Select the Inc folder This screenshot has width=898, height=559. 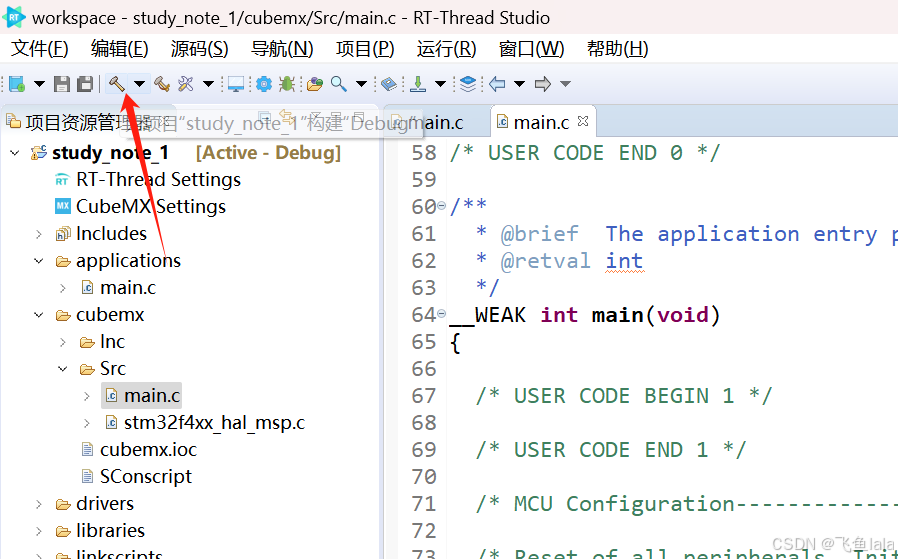(112, 342)
